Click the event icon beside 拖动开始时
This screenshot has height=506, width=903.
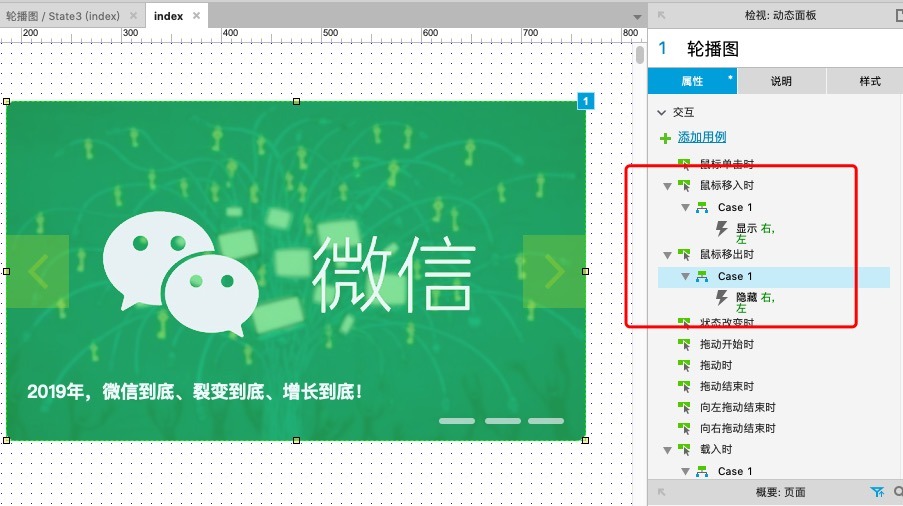(684, 344)
